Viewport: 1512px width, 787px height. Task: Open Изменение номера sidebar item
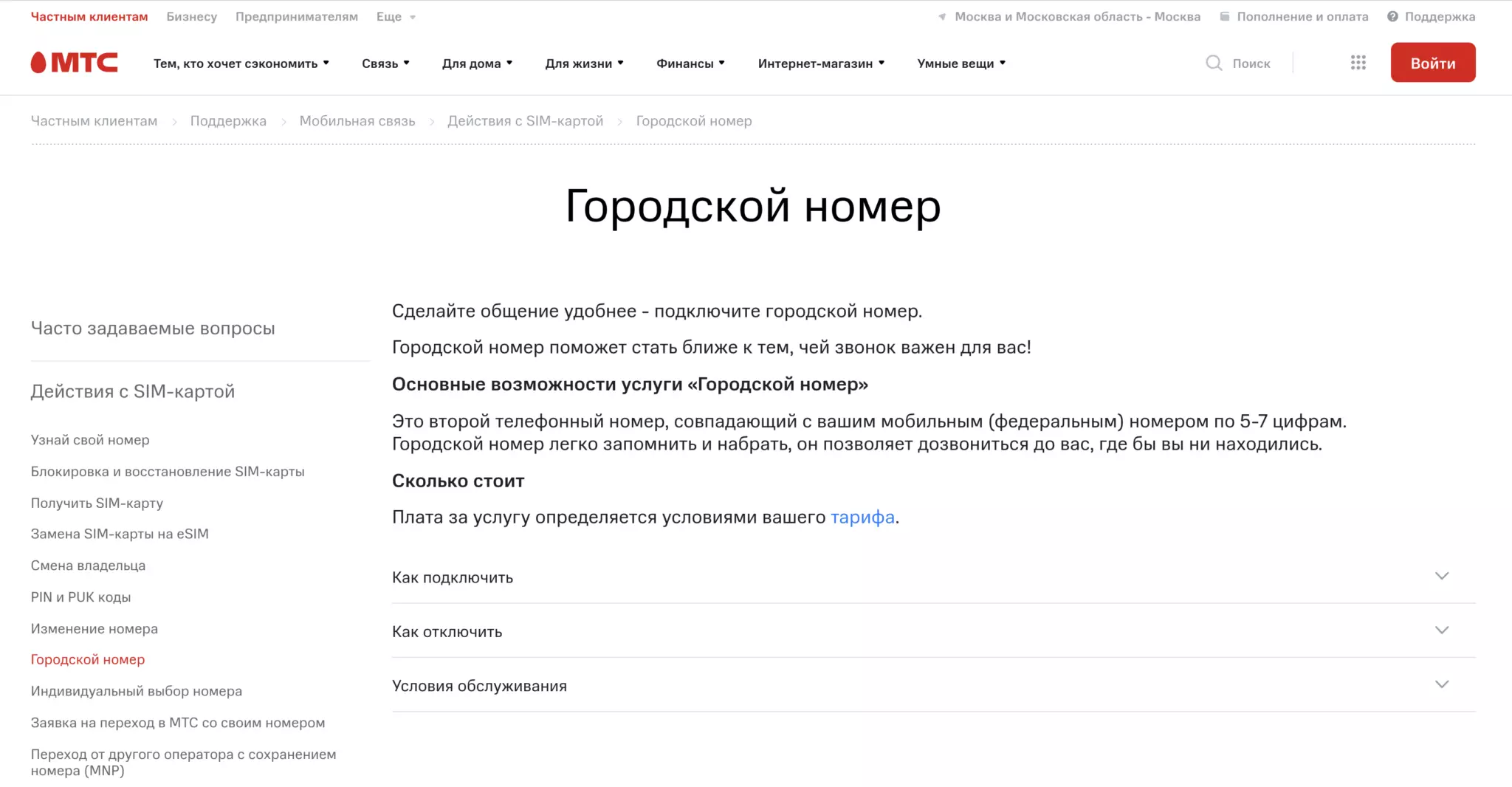coord(94,629)
